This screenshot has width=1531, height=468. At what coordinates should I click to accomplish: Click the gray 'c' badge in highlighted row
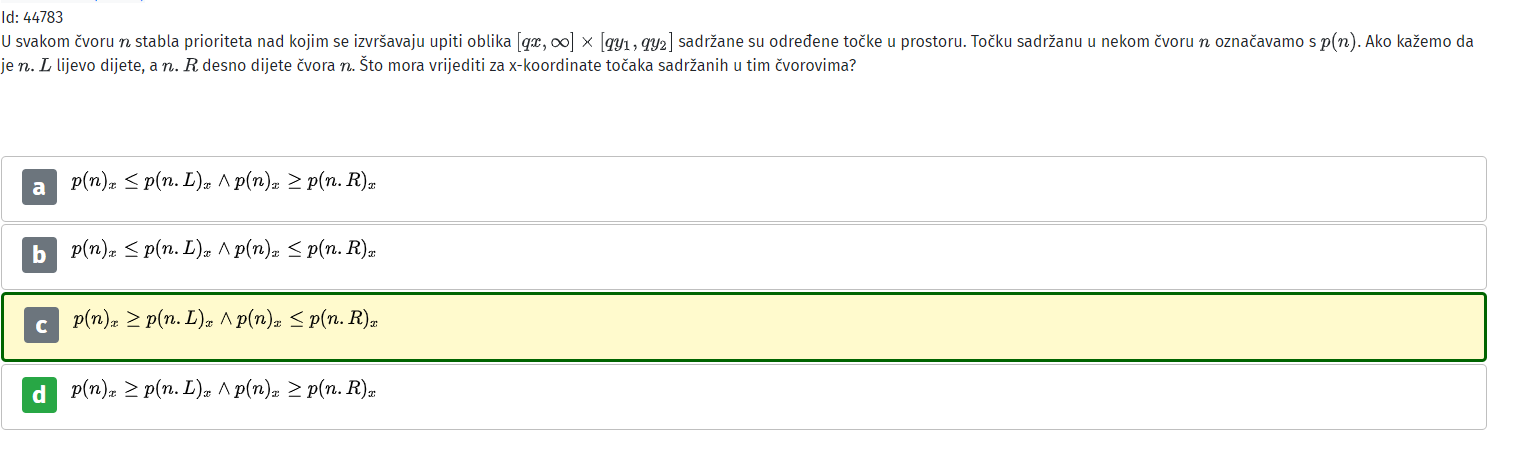pos(41,326)
